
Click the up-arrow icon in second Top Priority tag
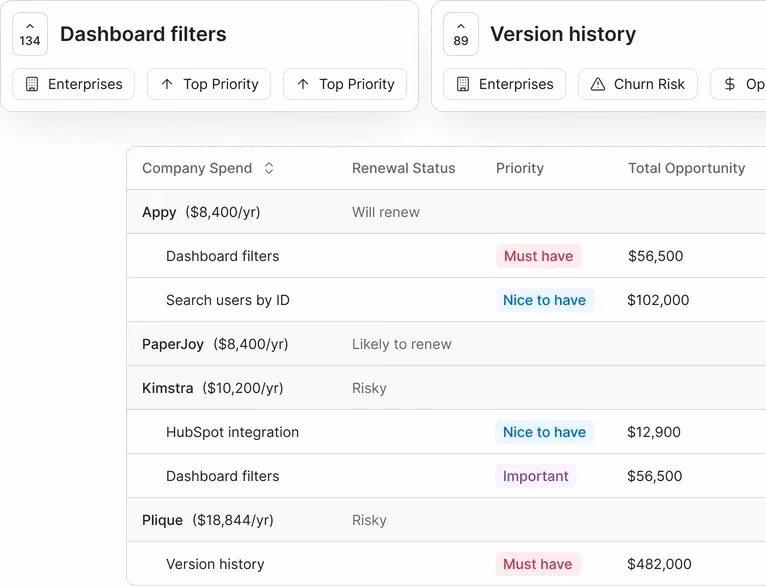coord(303,84)
